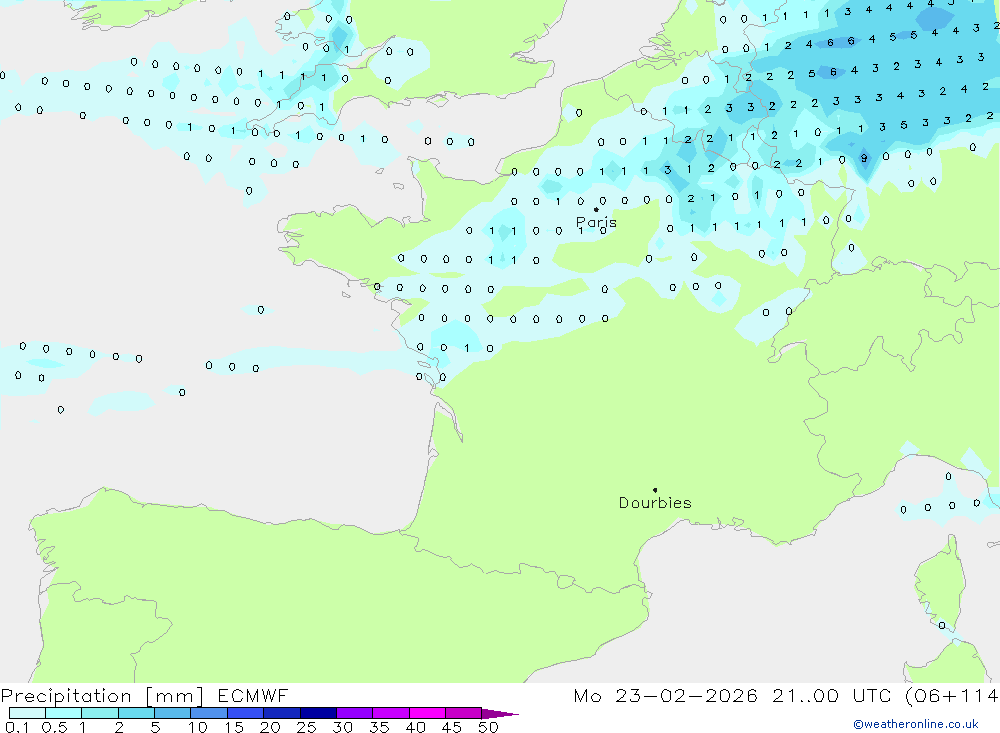Screen dimensions: 1000x733
Task: Click the blue legend swatch after 10
Action: 209,713
